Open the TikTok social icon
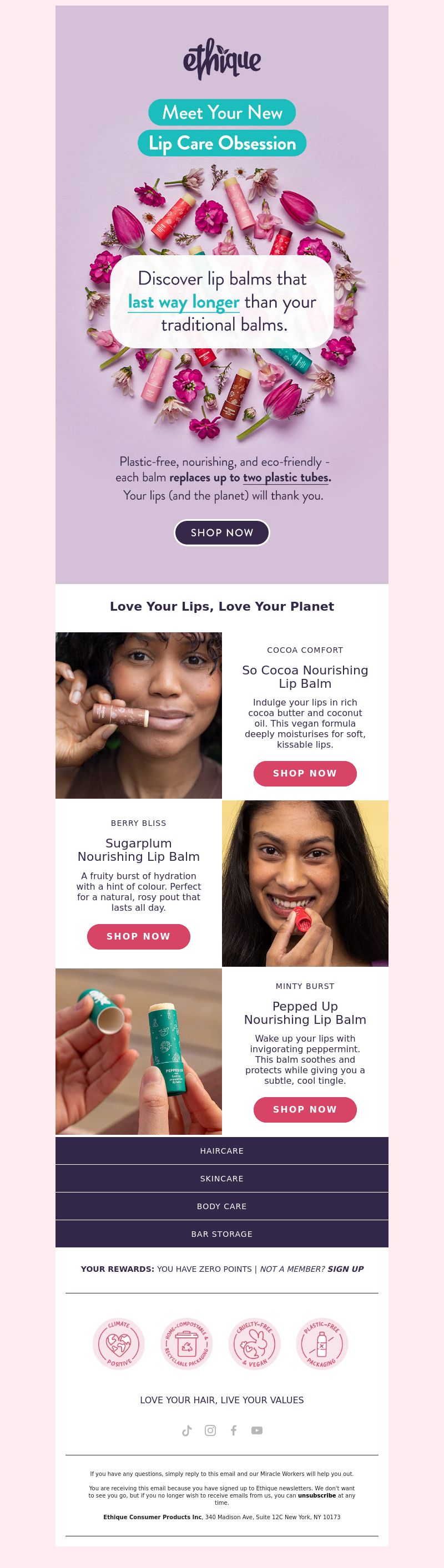 (187, 1430)
